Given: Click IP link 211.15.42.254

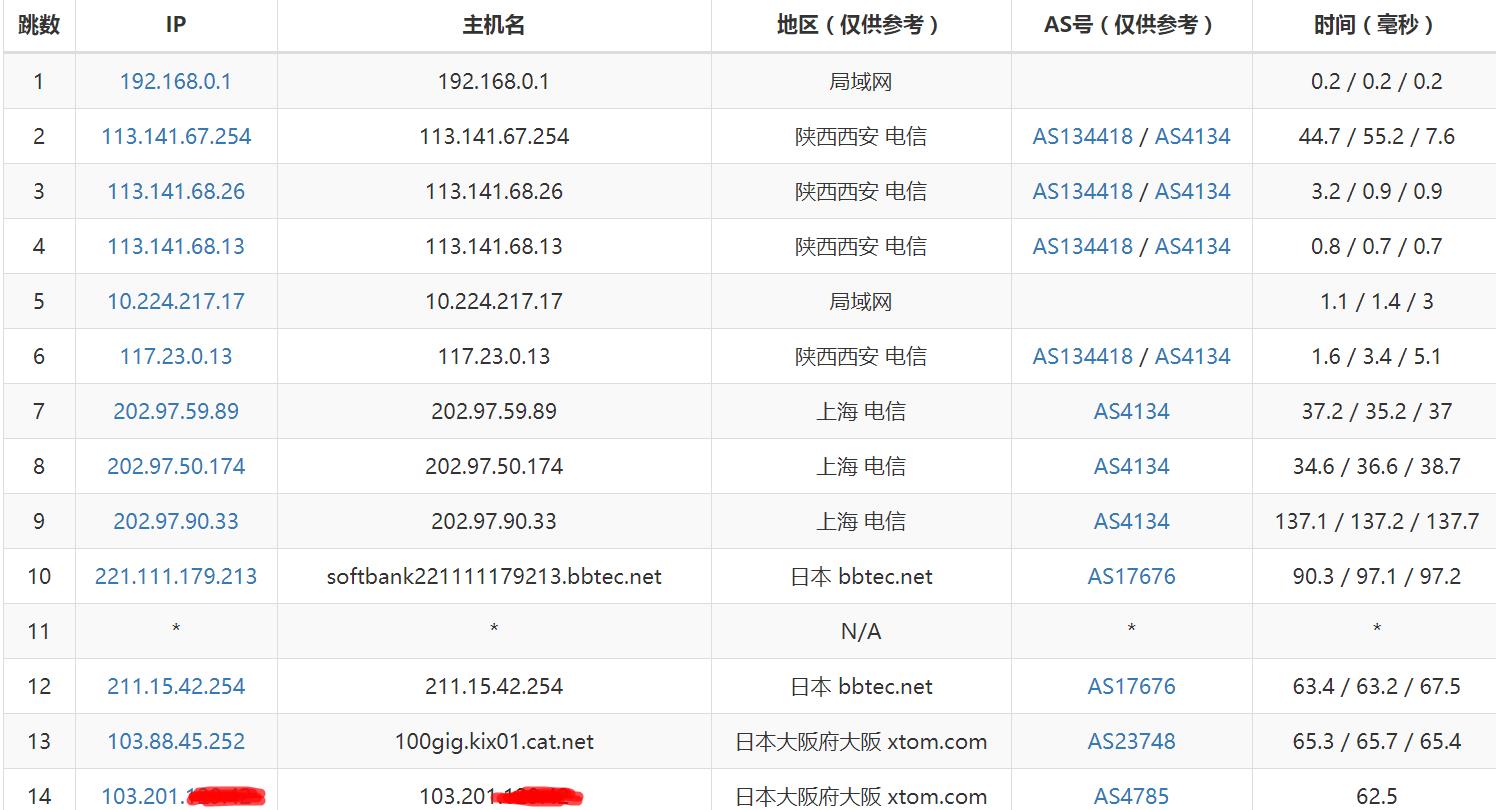Looking at the screenshot, I should tap(175, 686).
